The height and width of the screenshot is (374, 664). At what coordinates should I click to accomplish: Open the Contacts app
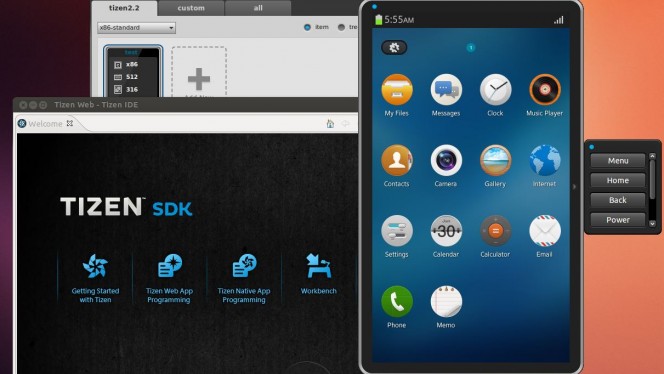click(397, 161)
